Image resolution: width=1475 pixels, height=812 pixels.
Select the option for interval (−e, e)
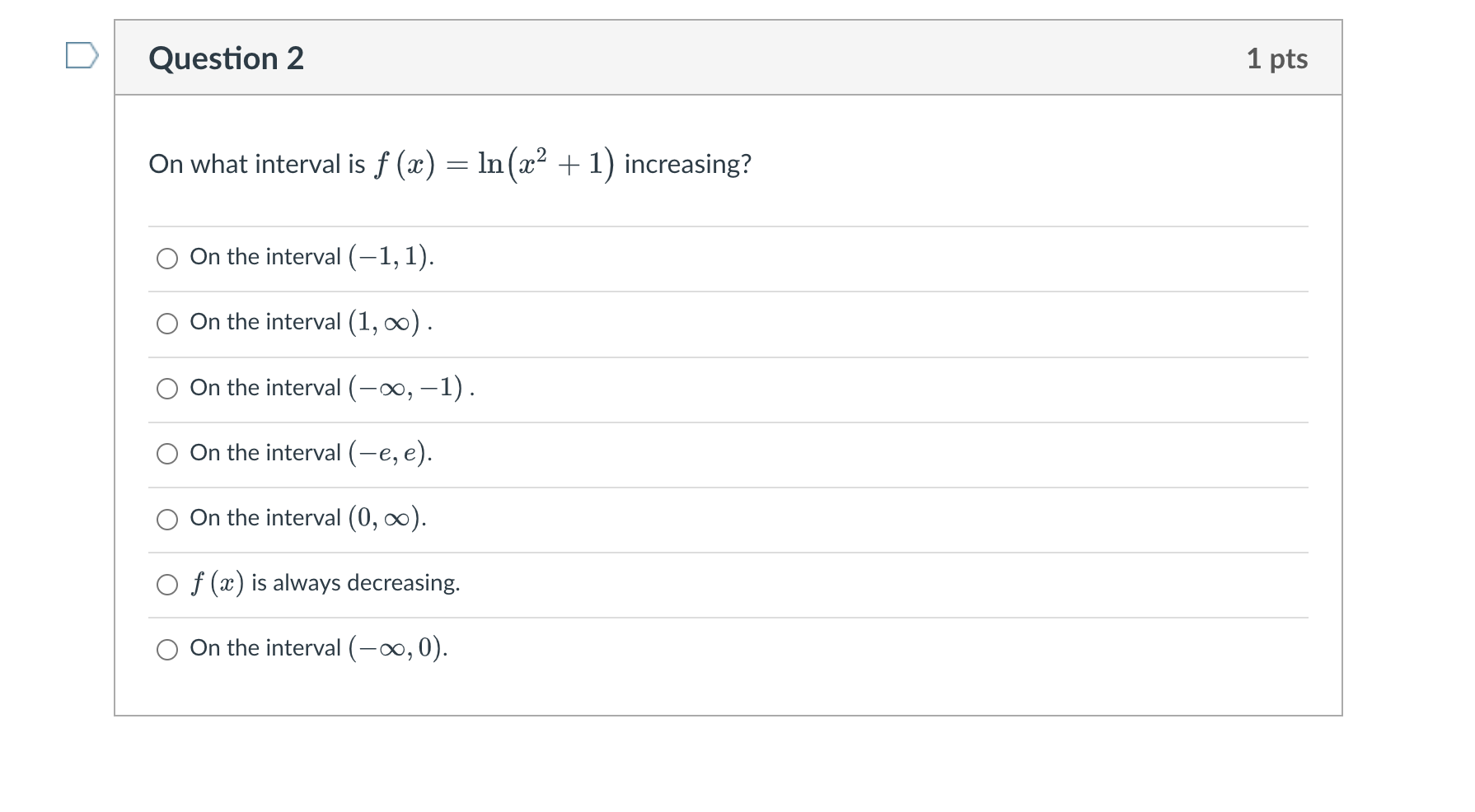(x=167, y=453)
